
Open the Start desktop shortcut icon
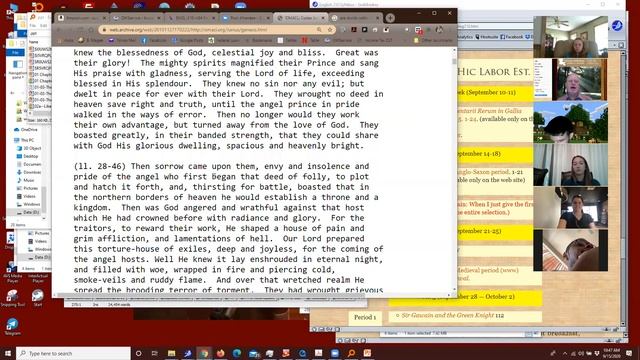click(x=38, y=298)
